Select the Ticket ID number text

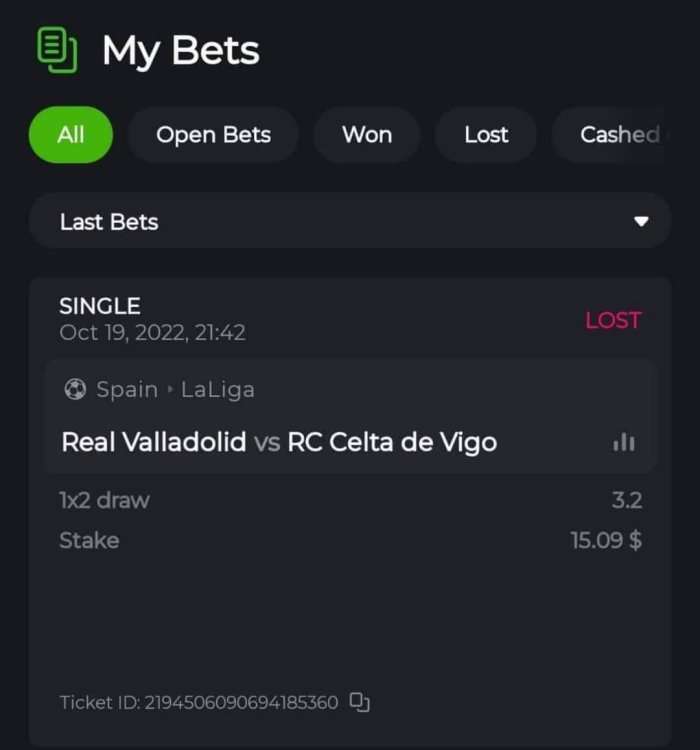[241, 702]
